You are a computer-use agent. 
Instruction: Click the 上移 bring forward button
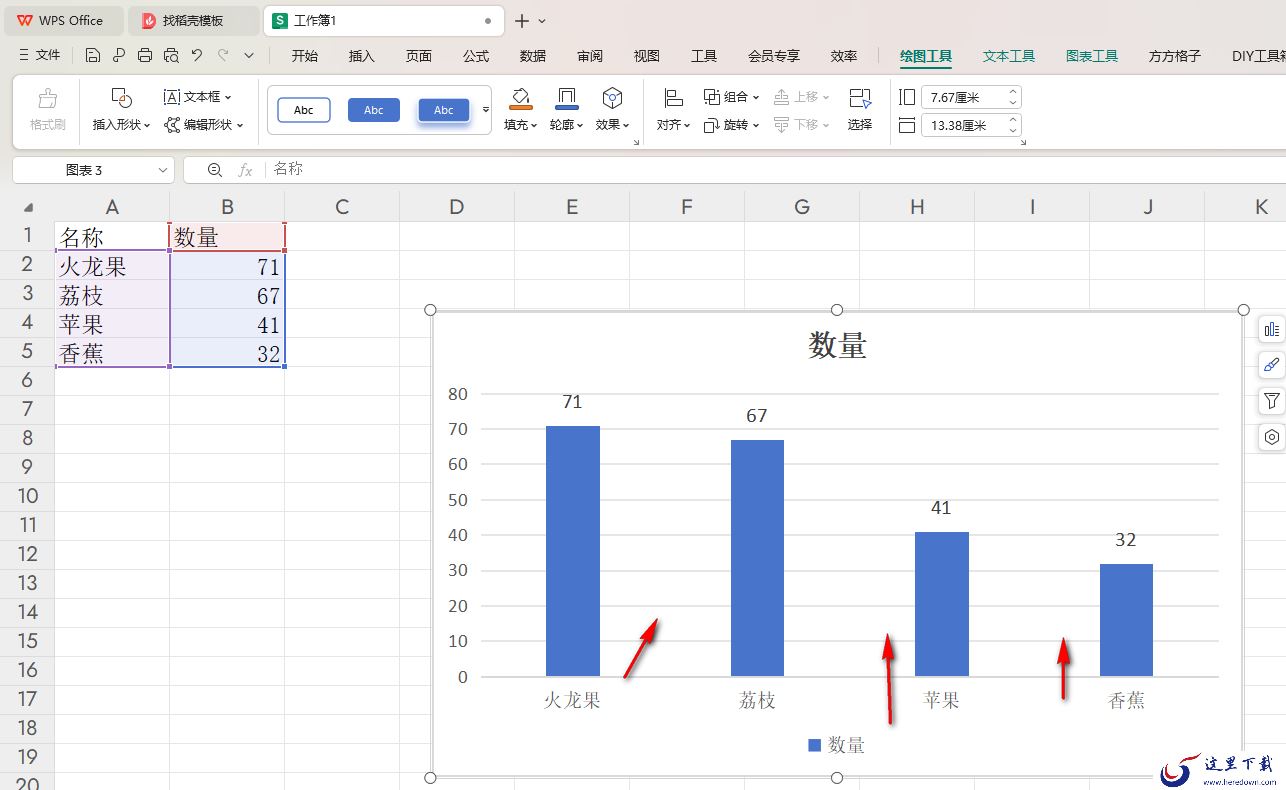[x=802, y=97]
